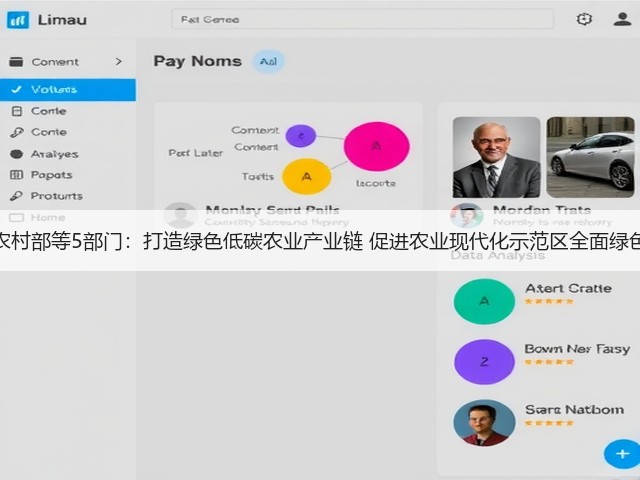The height and width of the screenshot is (480, 640).
Task: Click the Pat Later chart label
Action: tap(196, 153)
